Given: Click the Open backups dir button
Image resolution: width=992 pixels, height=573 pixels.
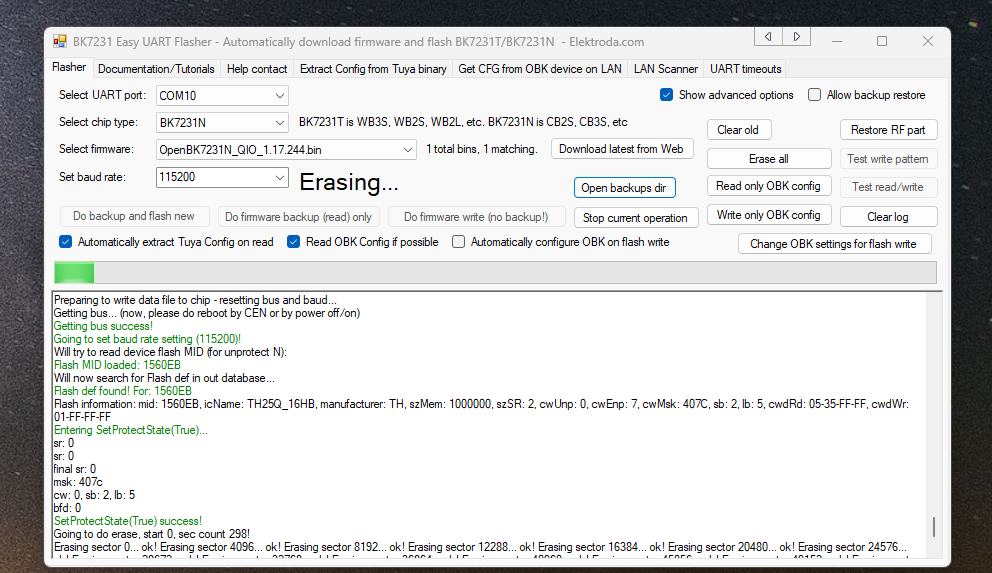Looking at the screenshot, I should (624, 188).
